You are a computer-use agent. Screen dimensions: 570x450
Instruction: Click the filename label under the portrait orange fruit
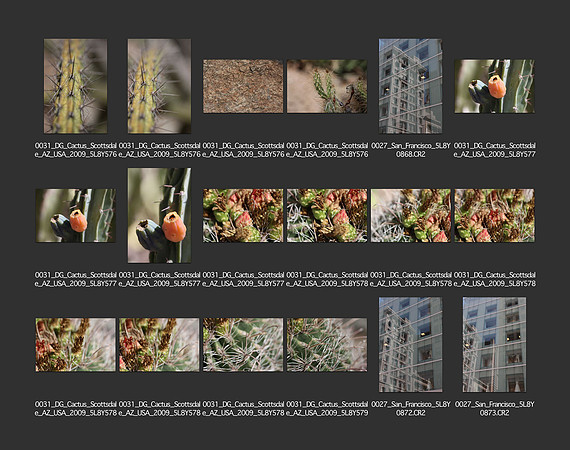[x=159, y=279]
